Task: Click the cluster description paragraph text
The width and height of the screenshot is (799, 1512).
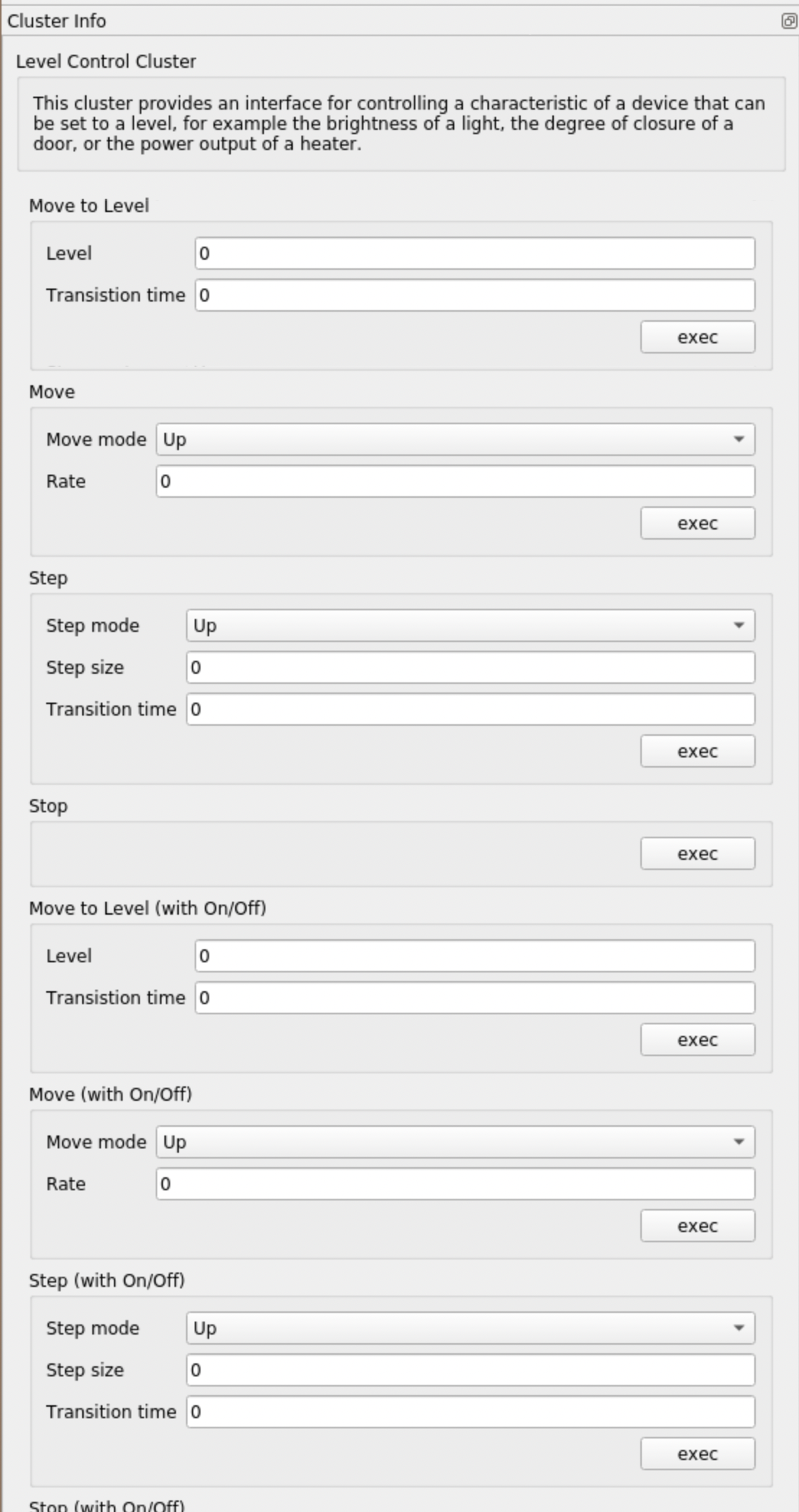Action: (x=399, y=123)
